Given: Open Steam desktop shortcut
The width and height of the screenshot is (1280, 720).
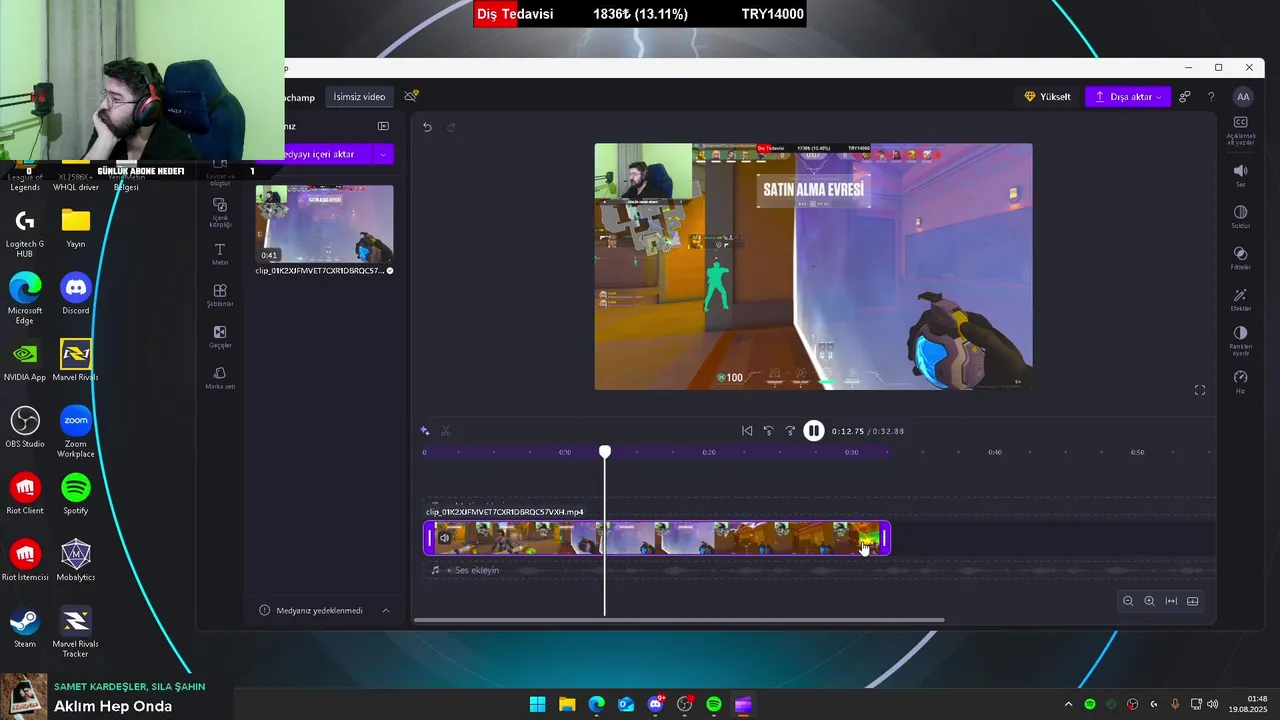Looking at the screenshot, I should coord(25,626).
